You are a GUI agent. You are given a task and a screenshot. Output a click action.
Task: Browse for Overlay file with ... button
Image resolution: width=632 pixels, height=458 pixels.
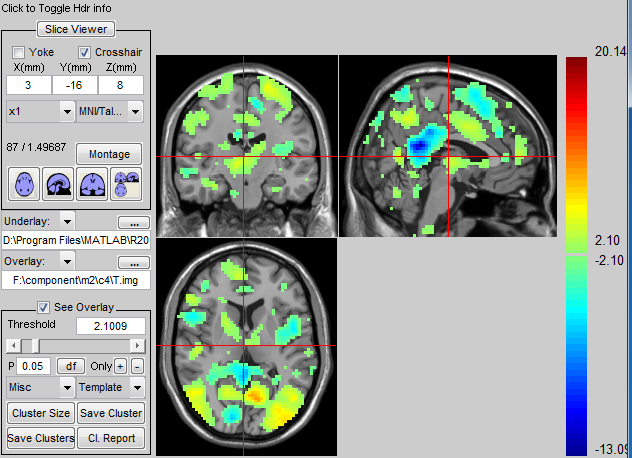[134, 263]
